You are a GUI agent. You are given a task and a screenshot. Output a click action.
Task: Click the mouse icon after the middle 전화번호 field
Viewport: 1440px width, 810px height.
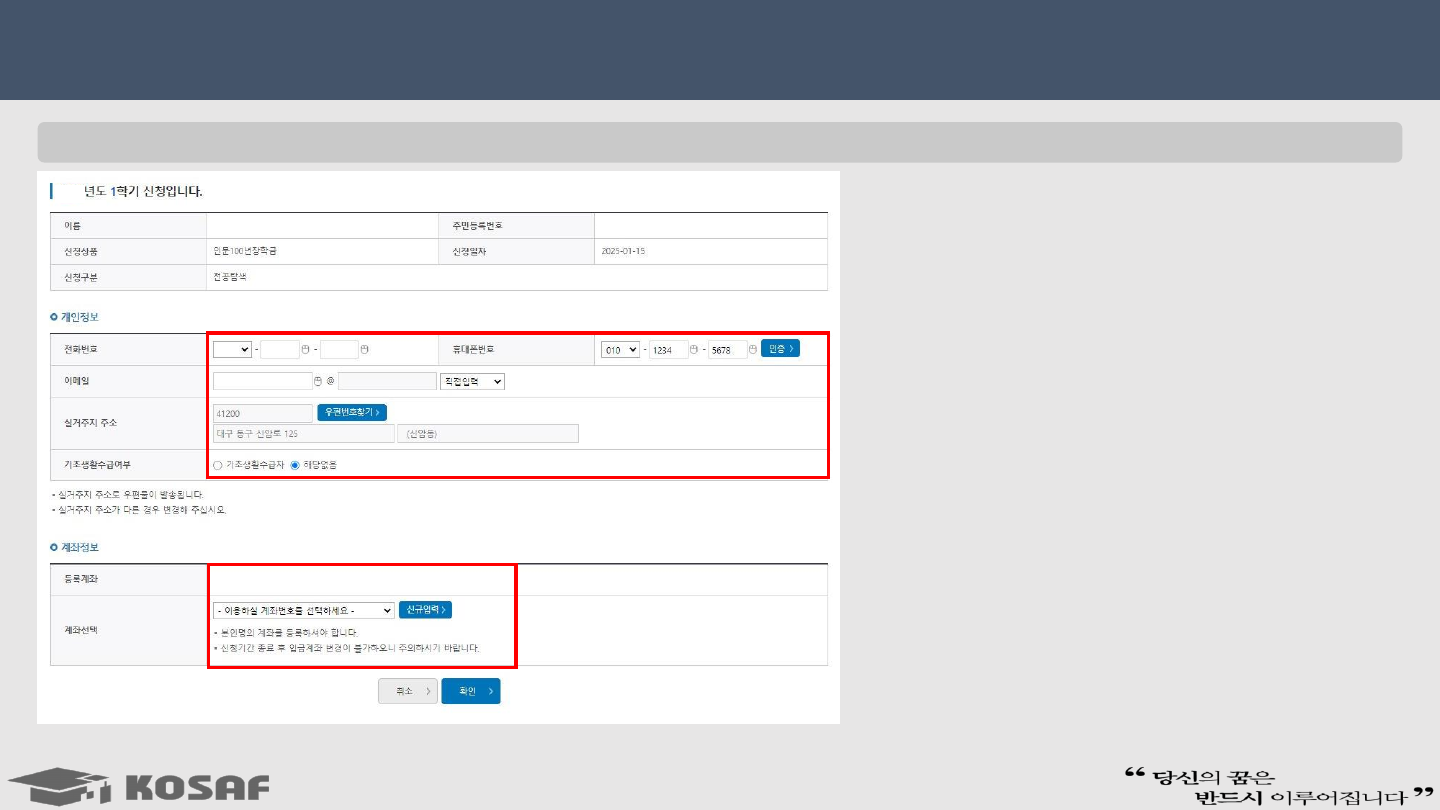click(x=305, y=349)
